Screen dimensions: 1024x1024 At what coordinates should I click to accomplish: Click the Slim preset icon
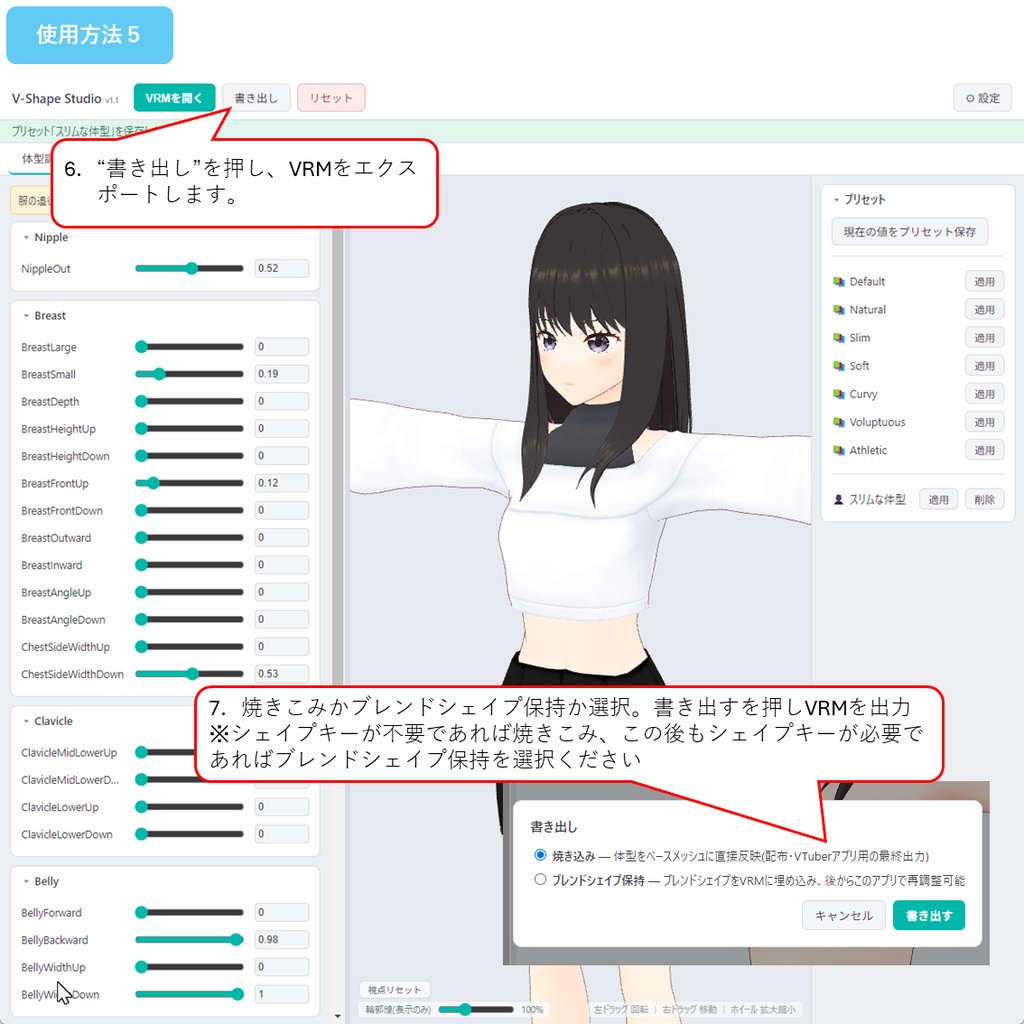tap(839, 338)
